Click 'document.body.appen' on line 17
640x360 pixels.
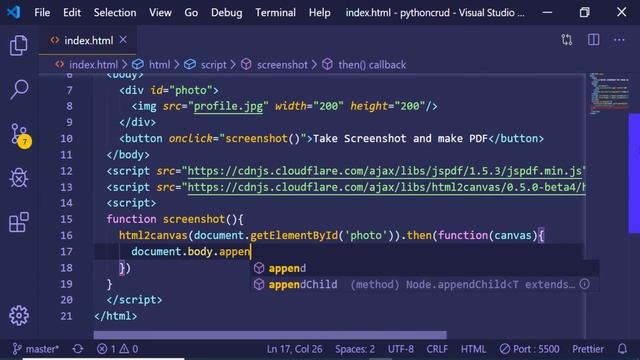191,252
